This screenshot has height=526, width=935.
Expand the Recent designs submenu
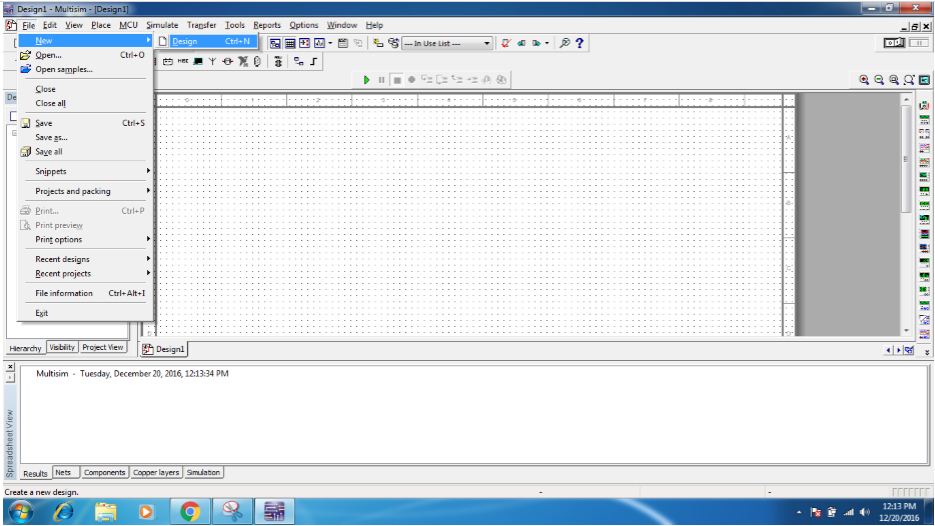tap(85, 259)
